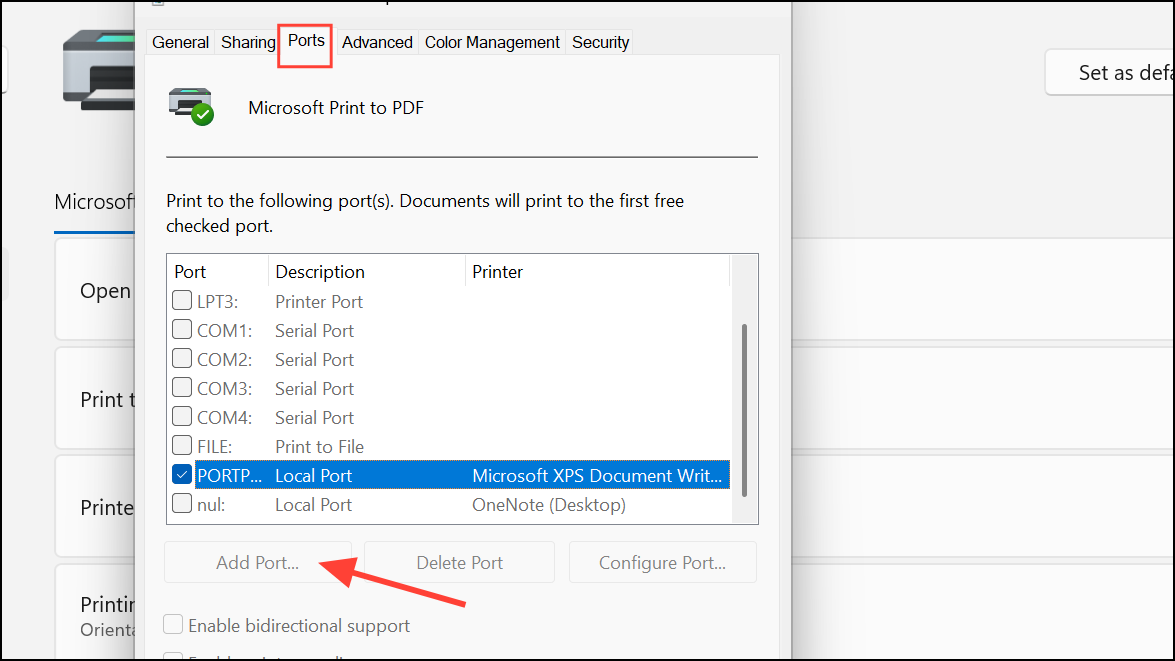Select the Advanced tab

point(377,42)
